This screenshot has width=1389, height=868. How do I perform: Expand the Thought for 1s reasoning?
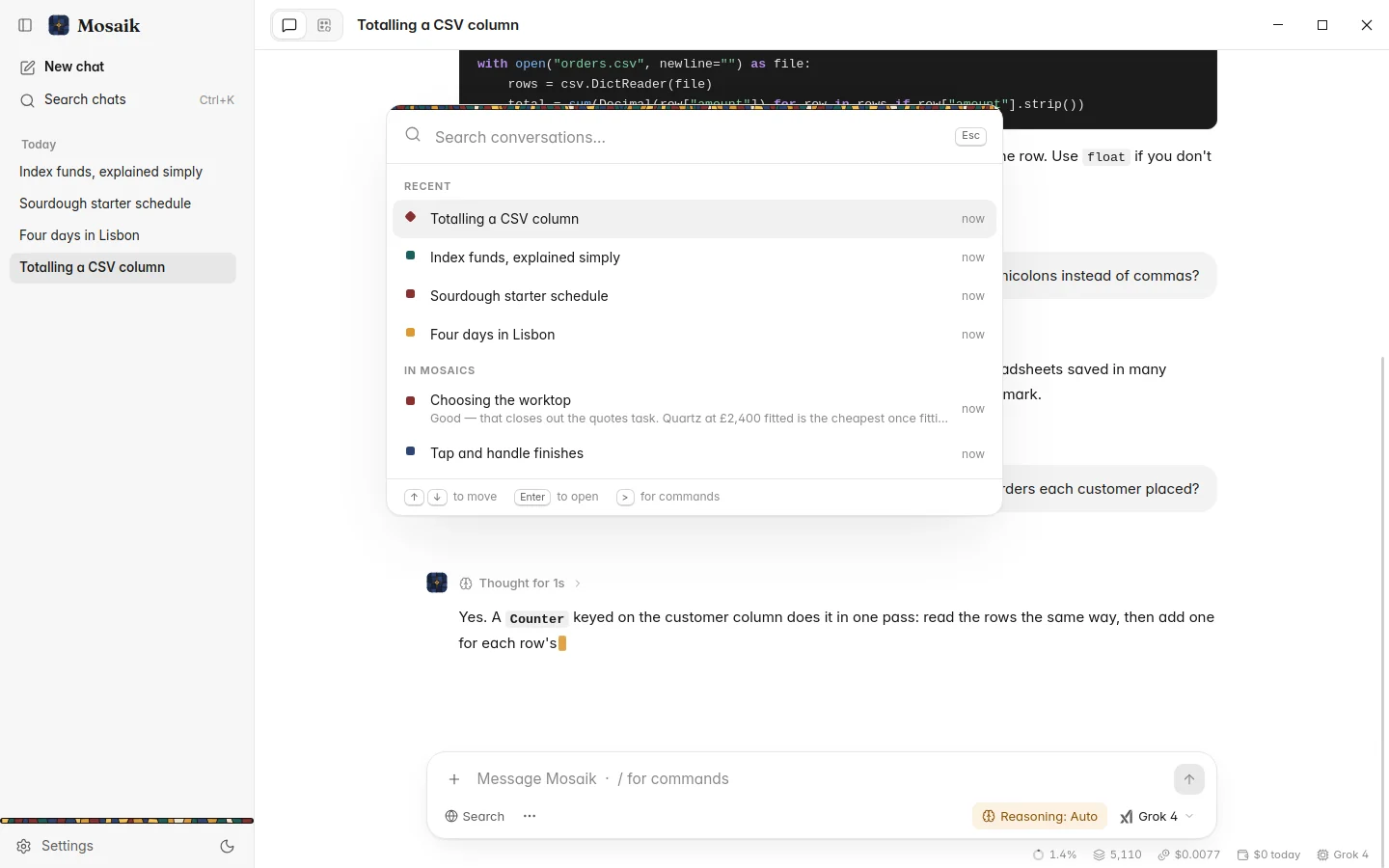click(x=521, y=583)
